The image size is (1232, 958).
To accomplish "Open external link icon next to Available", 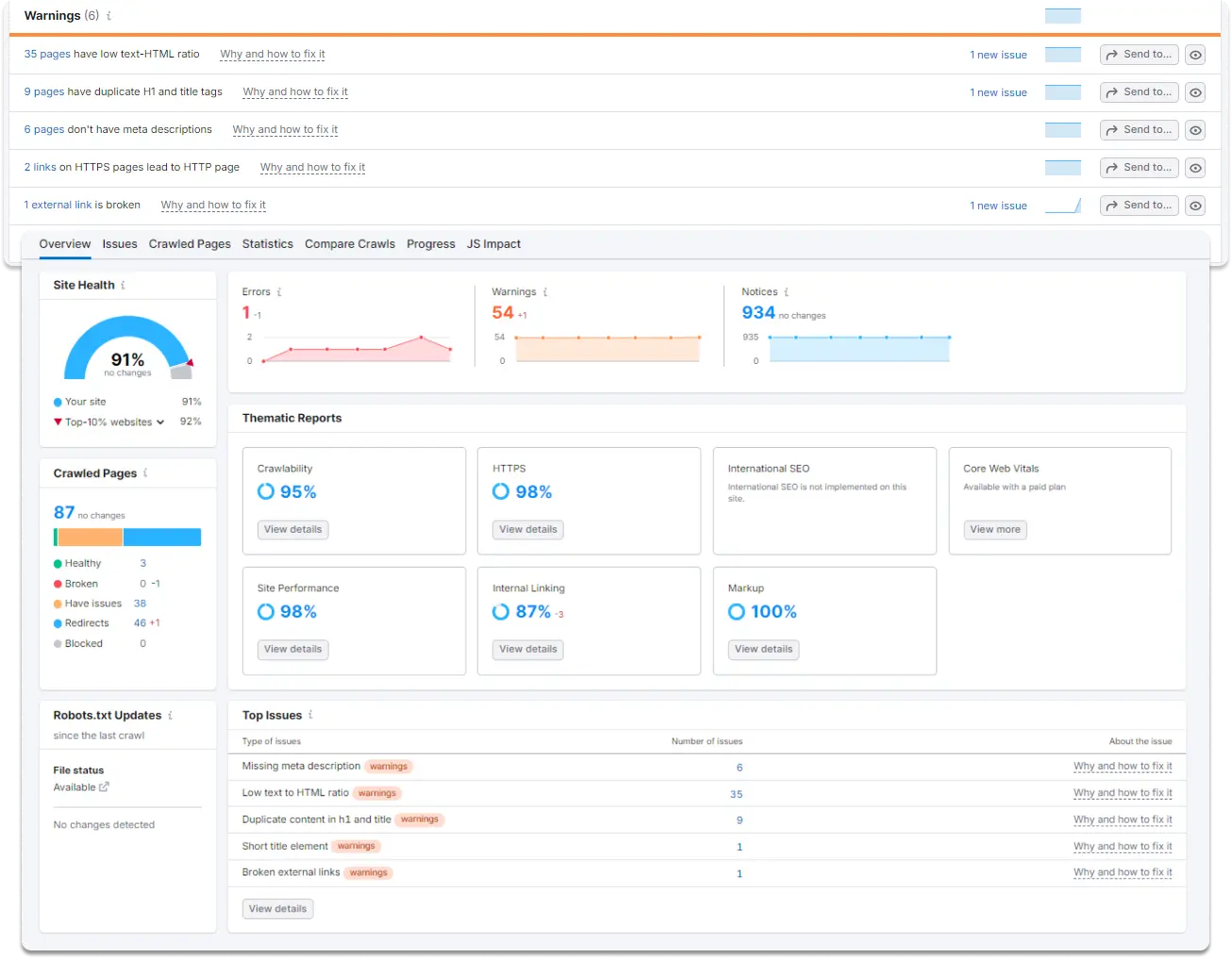I will 104,787.
